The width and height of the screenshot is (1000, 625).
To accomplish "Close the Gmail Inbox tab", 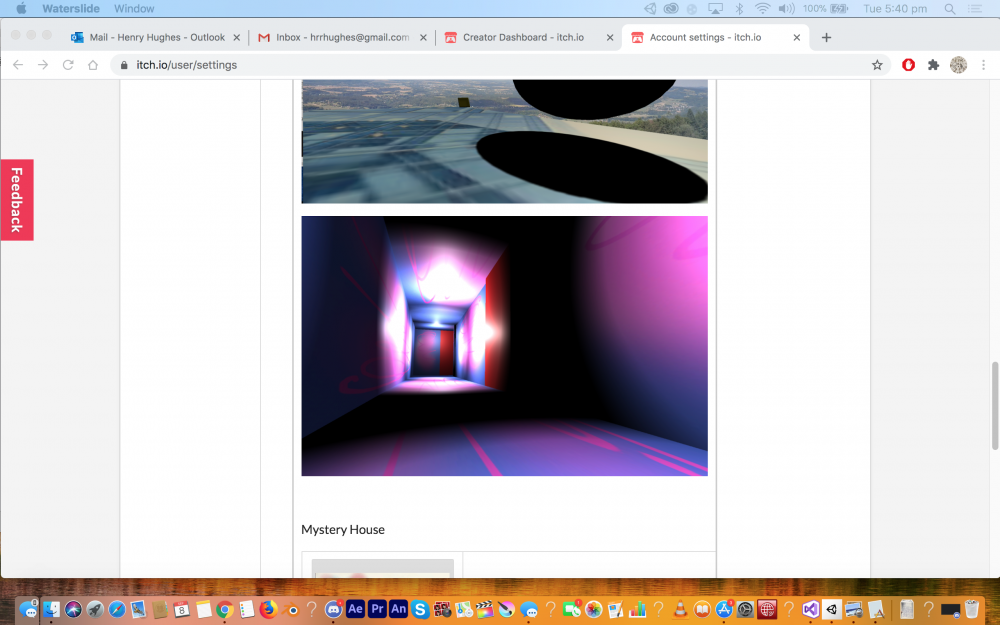I will click(423, 38).
